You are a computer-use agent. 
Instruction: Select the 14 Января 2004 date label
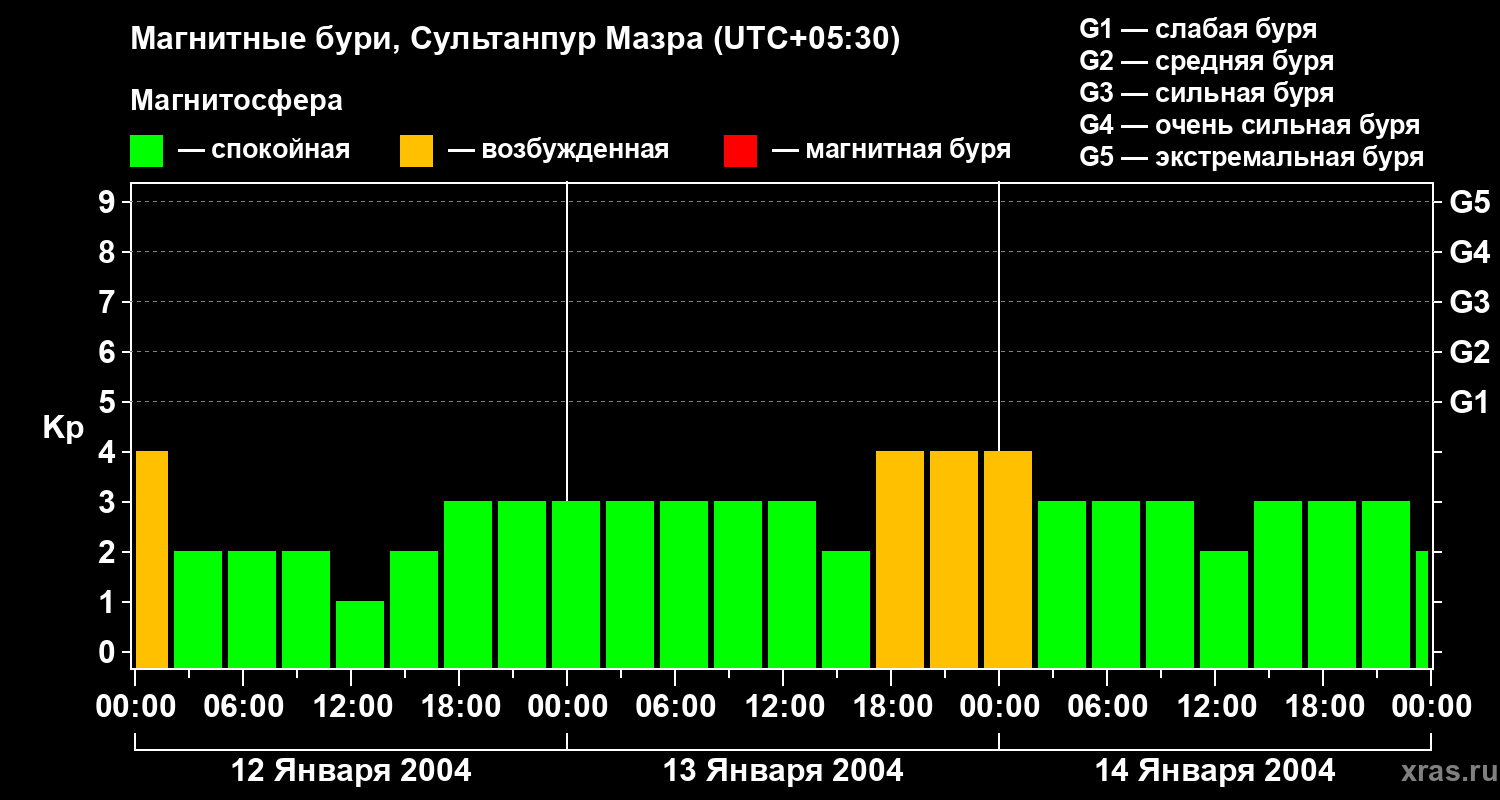(1215, 770)
